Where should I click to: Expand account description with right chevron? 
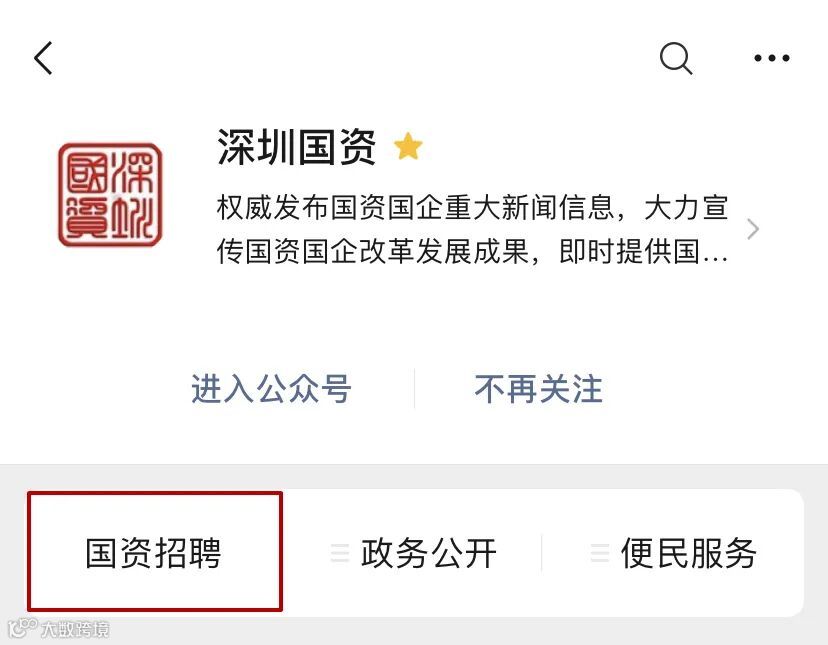point(753,229)
